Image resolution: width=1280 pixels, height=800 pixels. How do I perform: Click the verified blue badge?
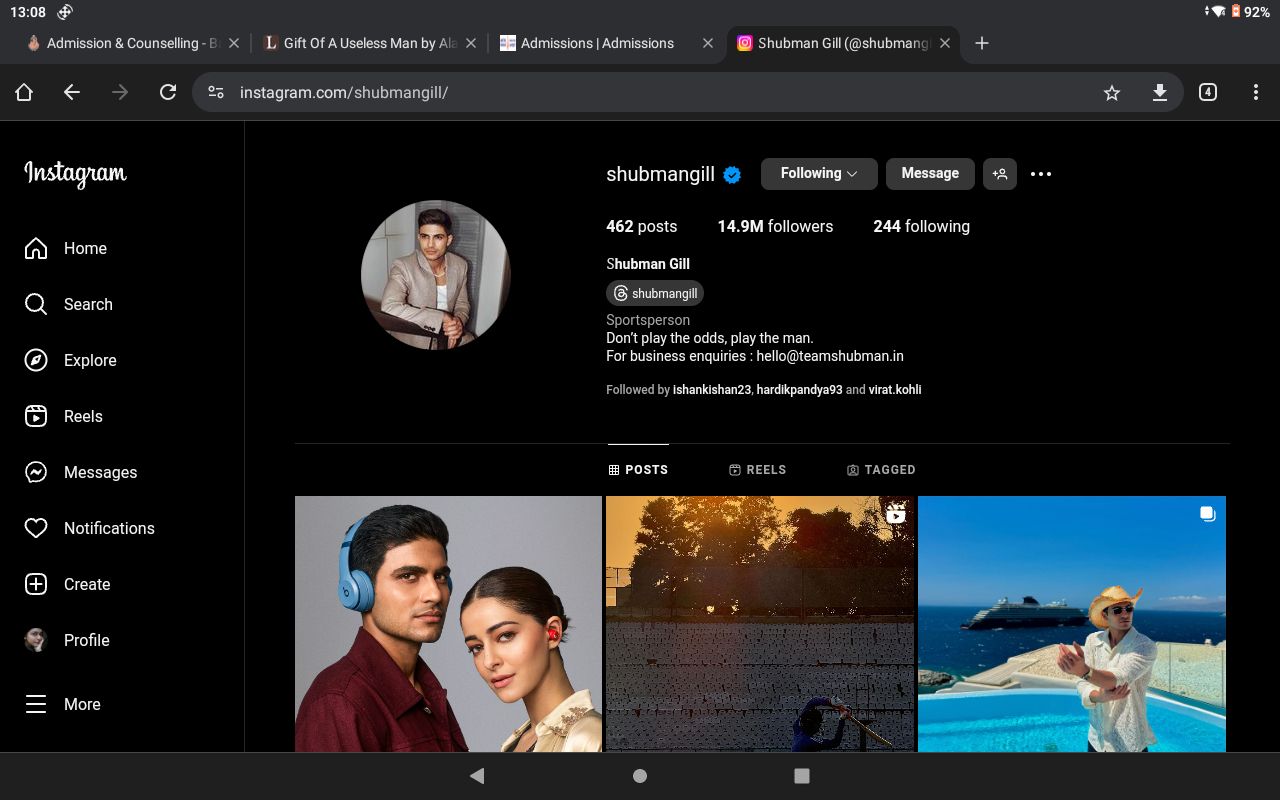(732, 175)
